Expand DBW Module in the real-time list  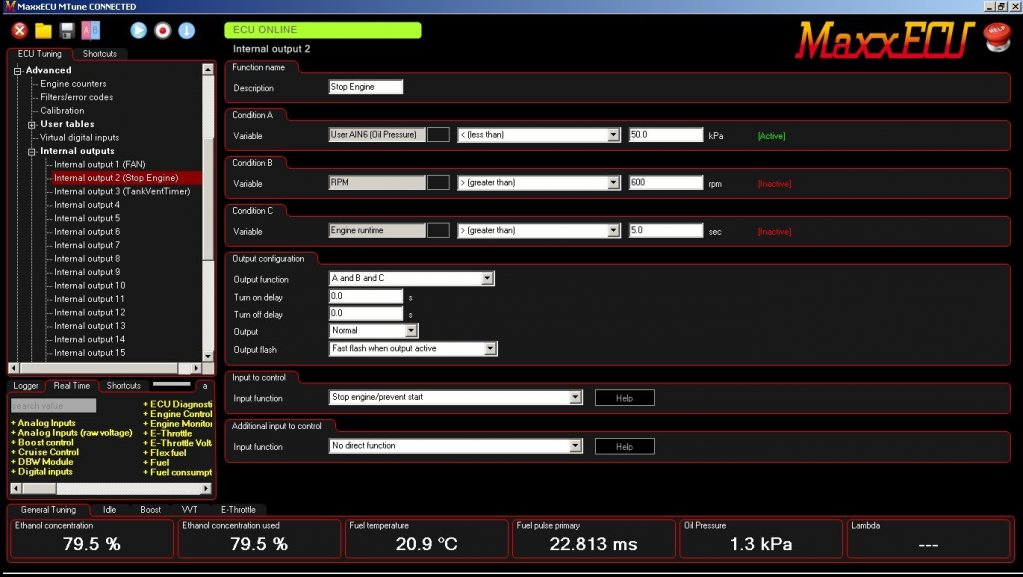tap(42, 461)
